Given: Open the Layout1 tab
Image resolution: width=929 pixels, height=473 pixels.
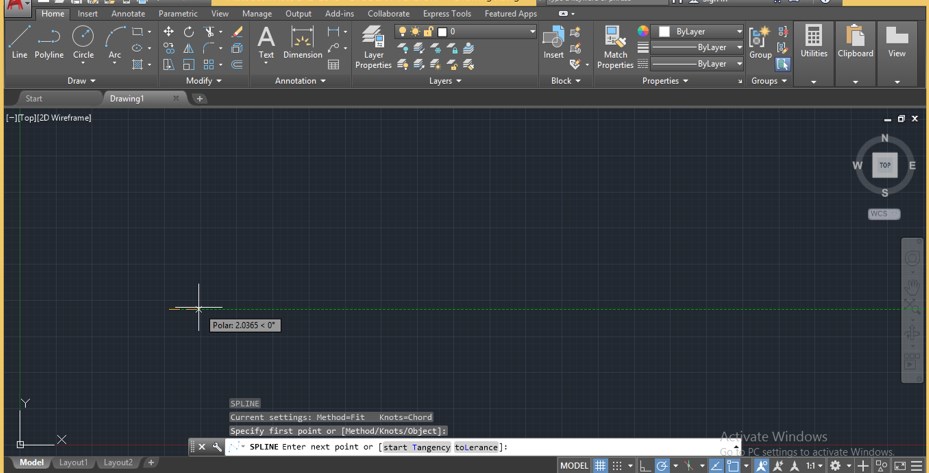Looking at the screenshot, I should (x=73, y=463).
